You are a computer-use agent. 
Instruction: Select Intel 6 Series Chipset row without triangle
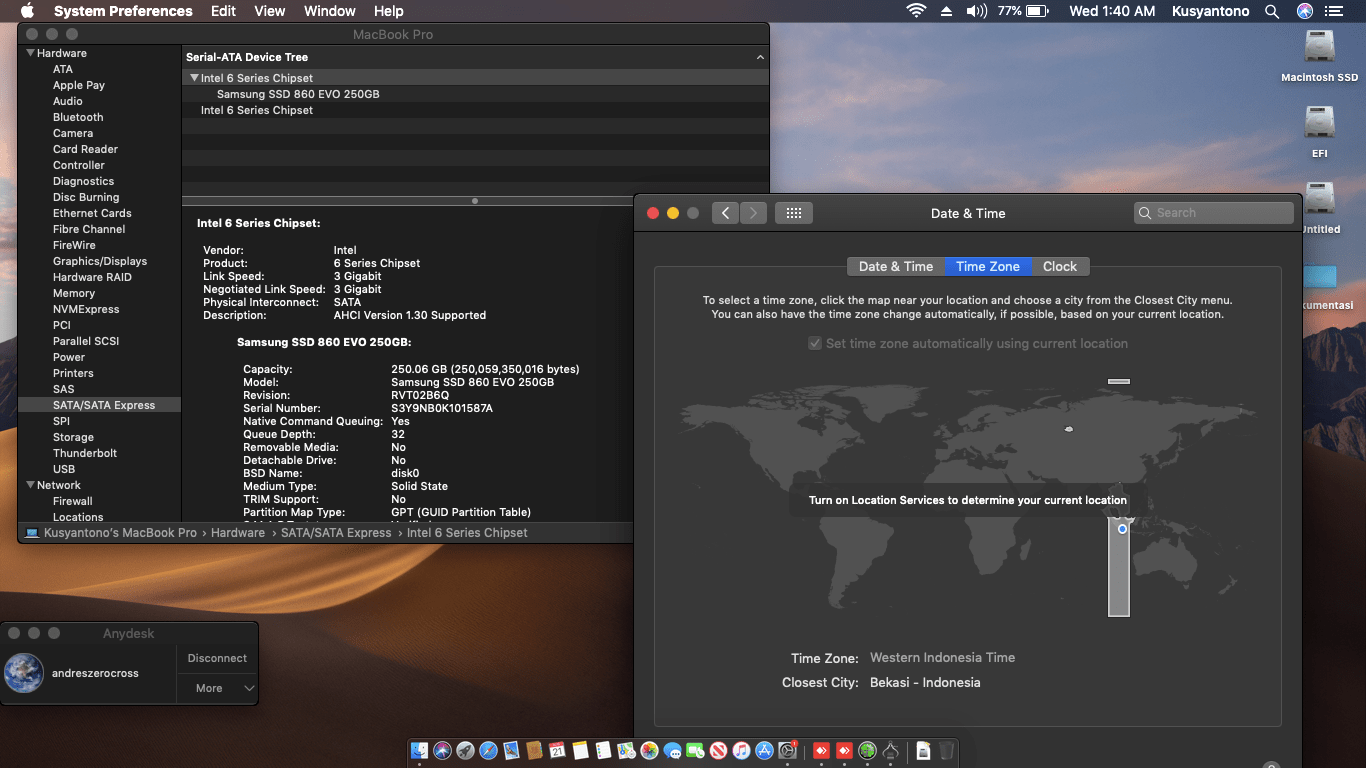(475, 110)
